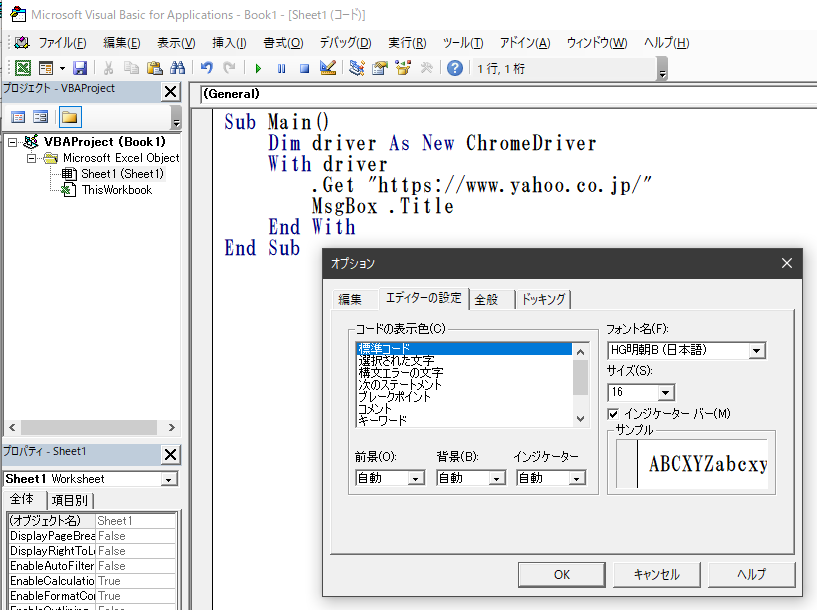Open the Sheet1 Worksheet object dropdown

(x=168, y=479)
